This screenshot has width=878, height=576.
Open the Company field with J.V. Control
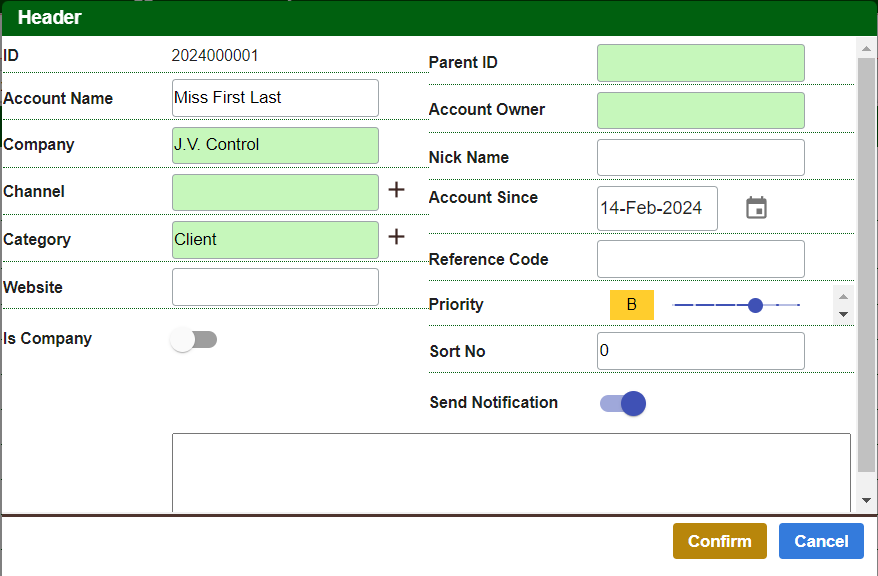(275, 145)
